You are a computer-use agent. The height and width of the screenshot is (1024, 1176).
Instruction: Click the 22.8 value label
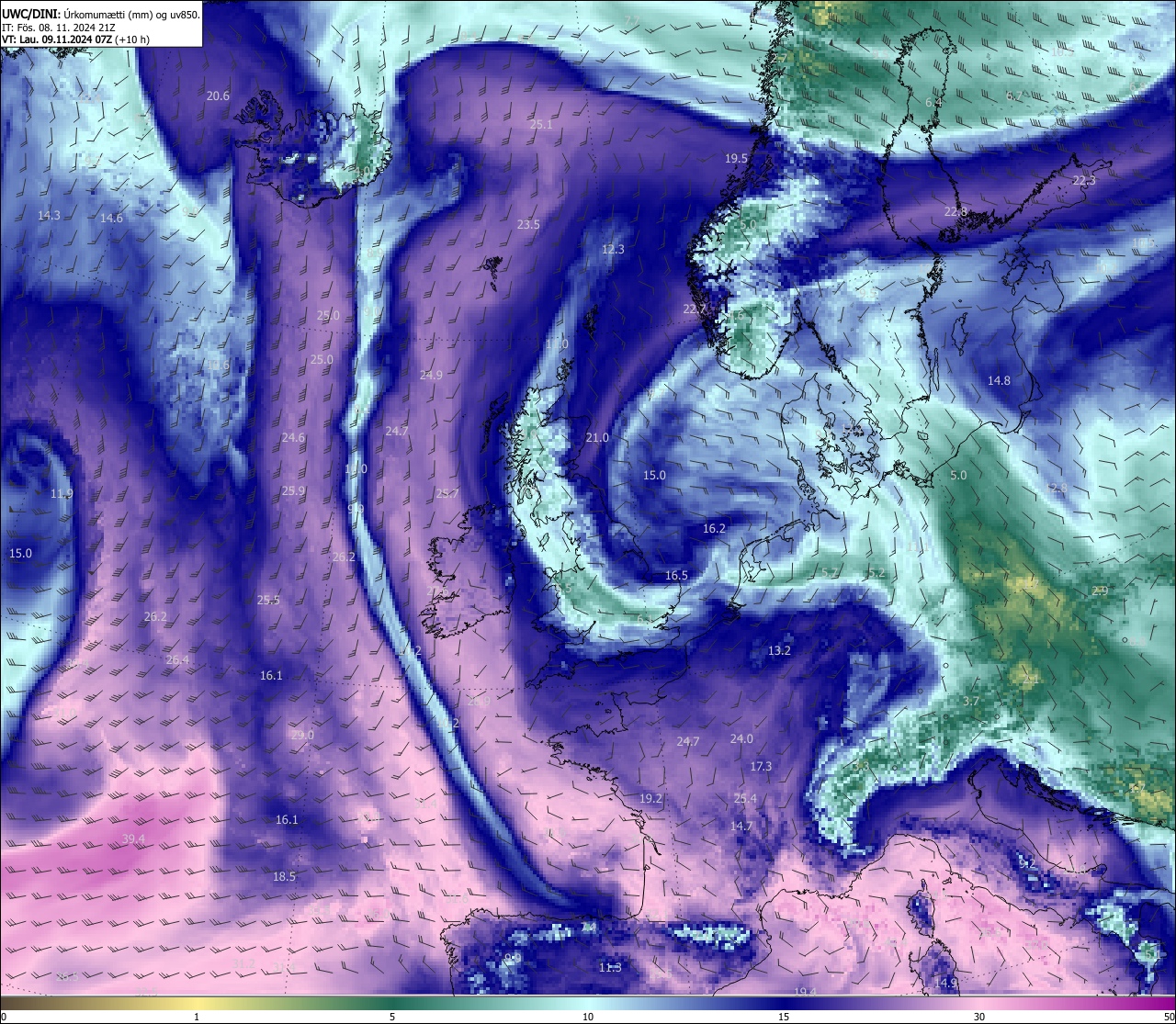(x=955, y=212)
